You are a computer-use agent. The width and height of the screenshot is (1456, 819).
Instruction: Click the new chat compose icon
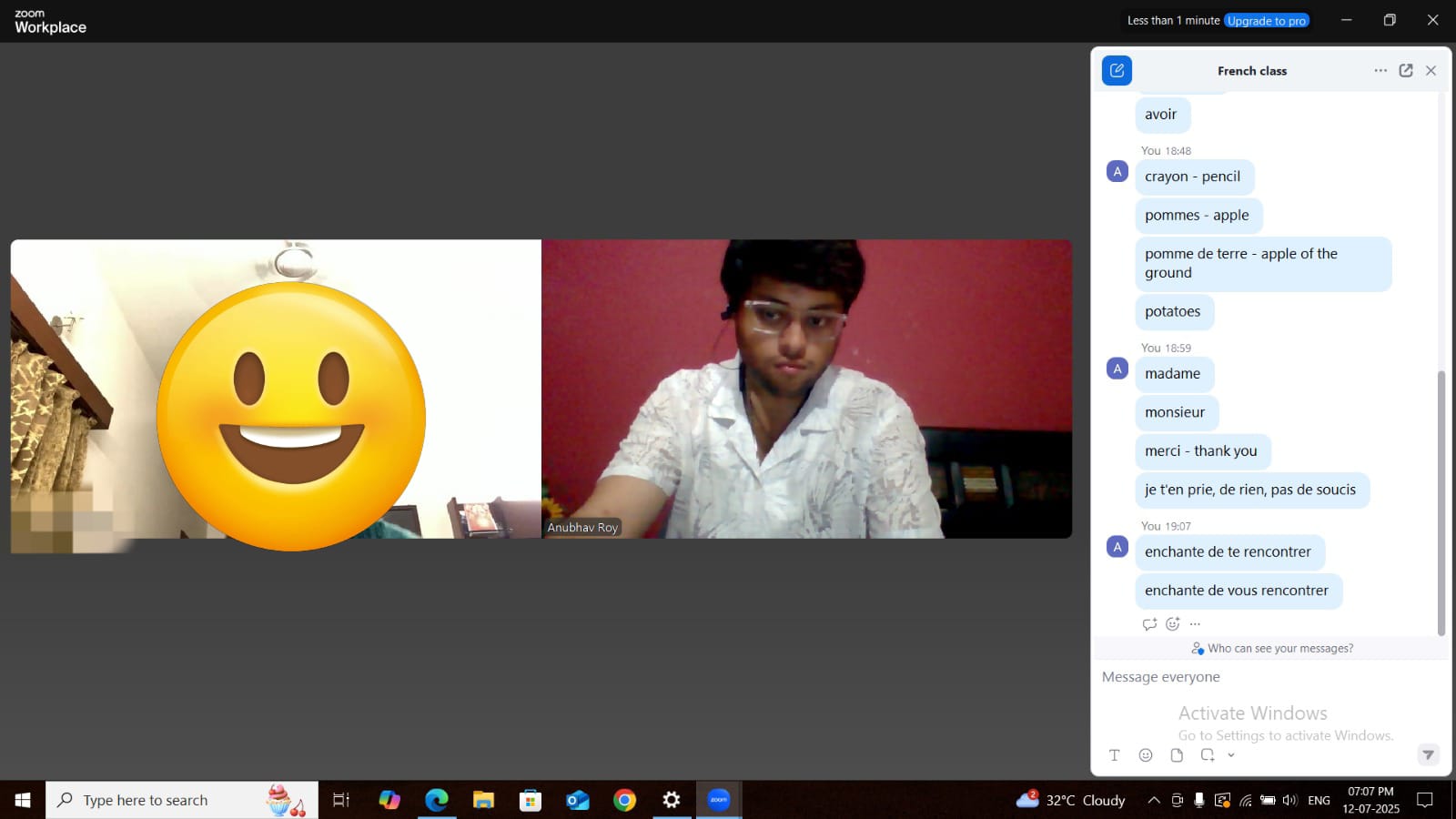(1117, 71)
